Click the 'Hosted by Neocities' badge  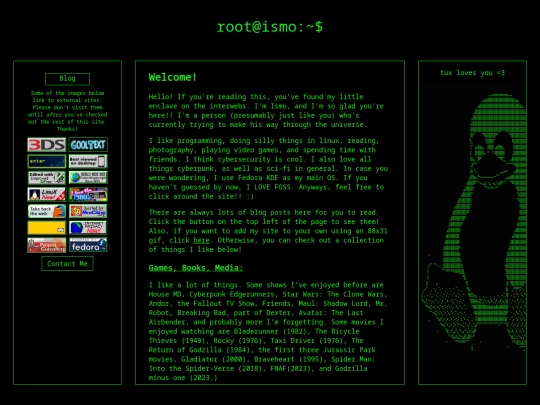pos(88,211)
